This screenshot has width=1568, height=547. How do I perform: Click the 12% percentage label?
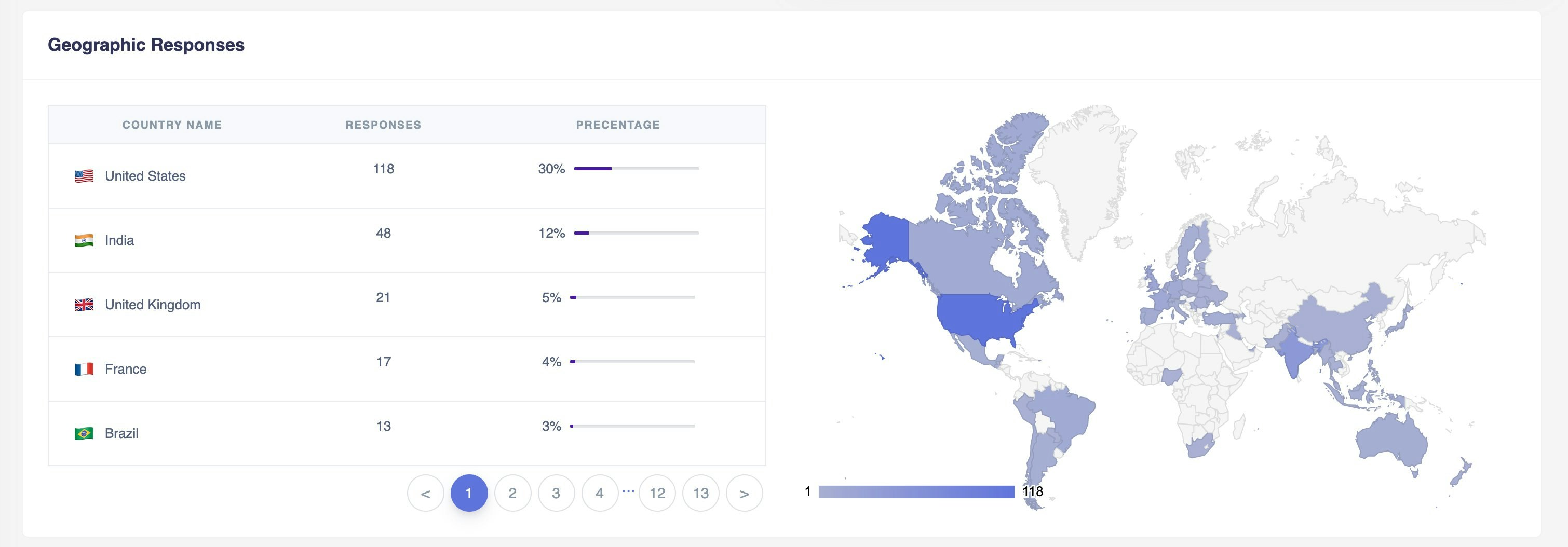(551, 233)
